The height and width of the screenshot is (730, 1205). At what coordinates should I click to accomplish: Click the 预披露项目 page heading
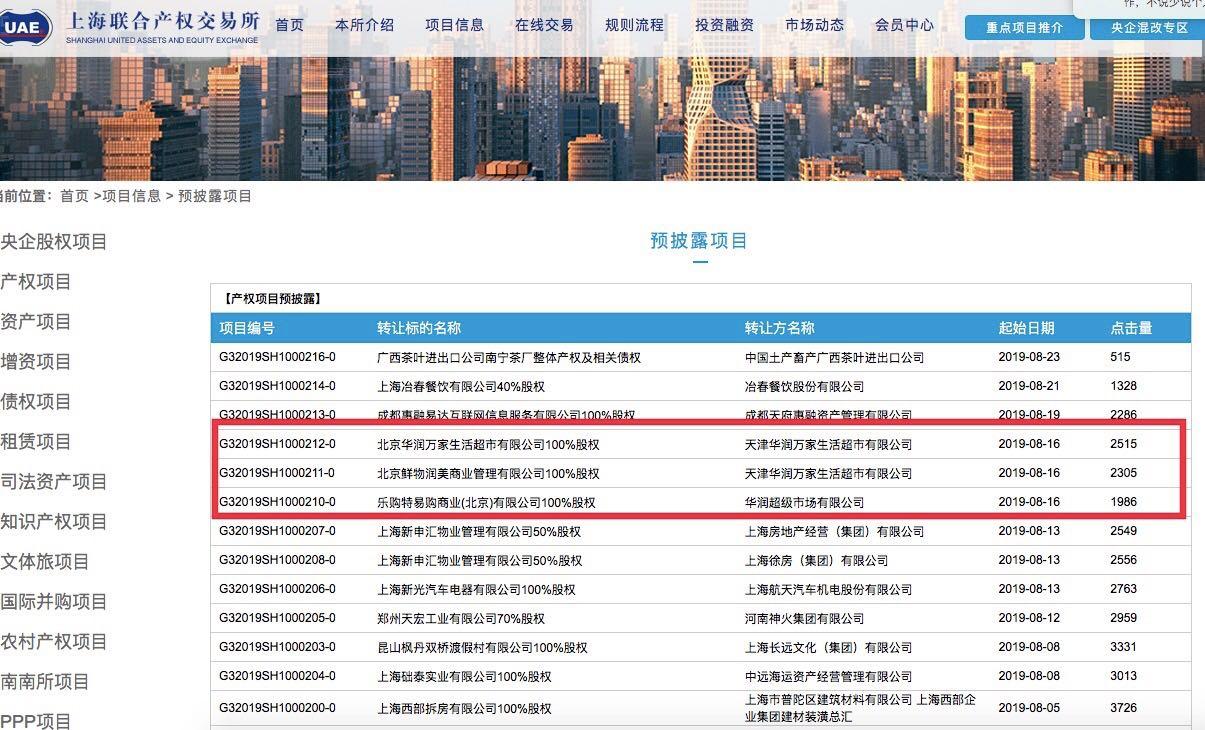coord(699,240)
